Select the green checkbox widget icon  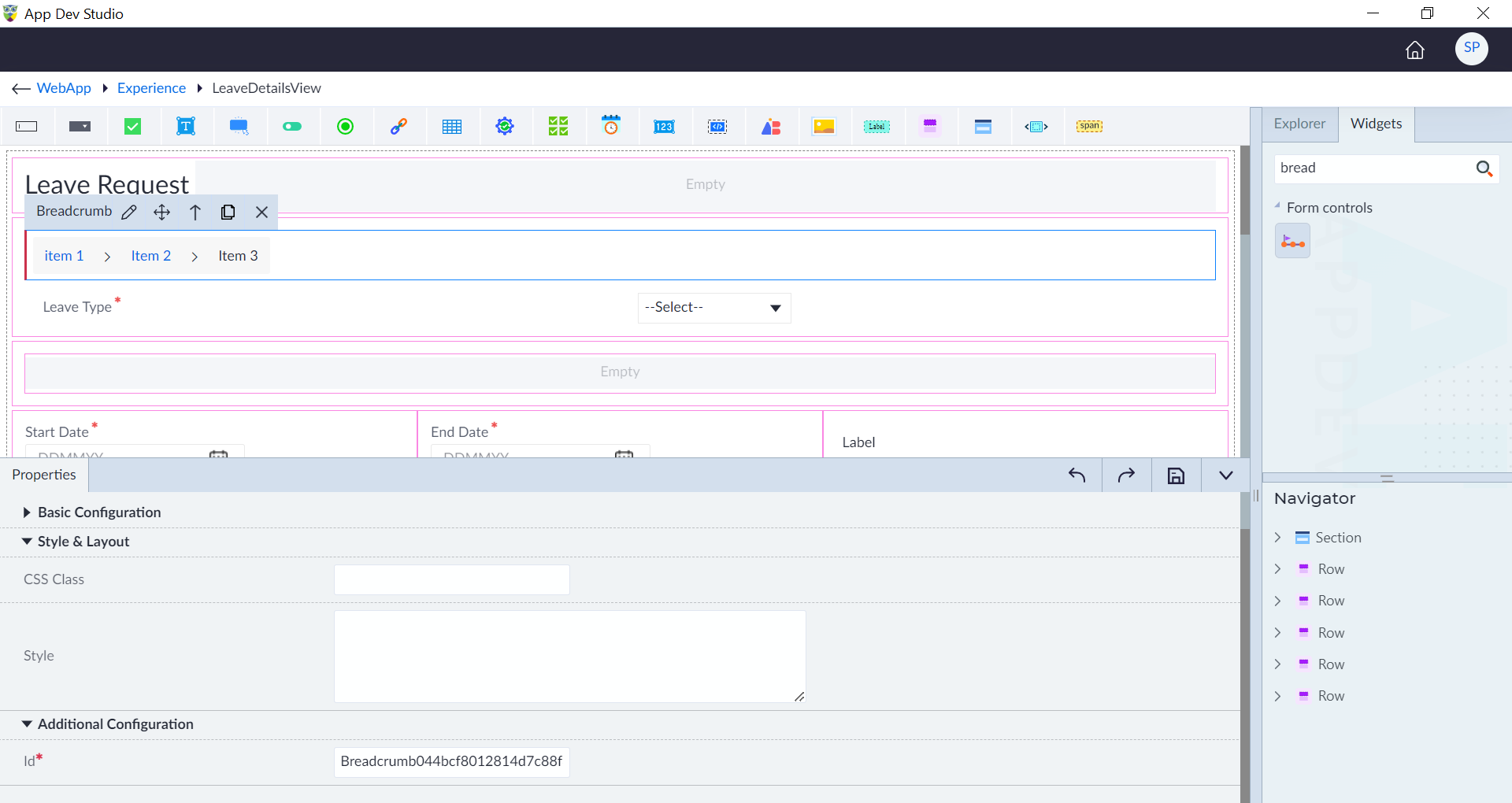click(x=133, y=127)
